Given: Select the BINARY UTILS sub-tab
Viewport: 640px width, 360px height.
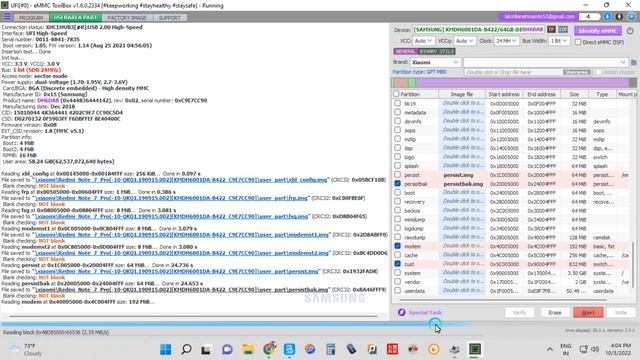Looking at the screenshot, I should pos(437,51).
